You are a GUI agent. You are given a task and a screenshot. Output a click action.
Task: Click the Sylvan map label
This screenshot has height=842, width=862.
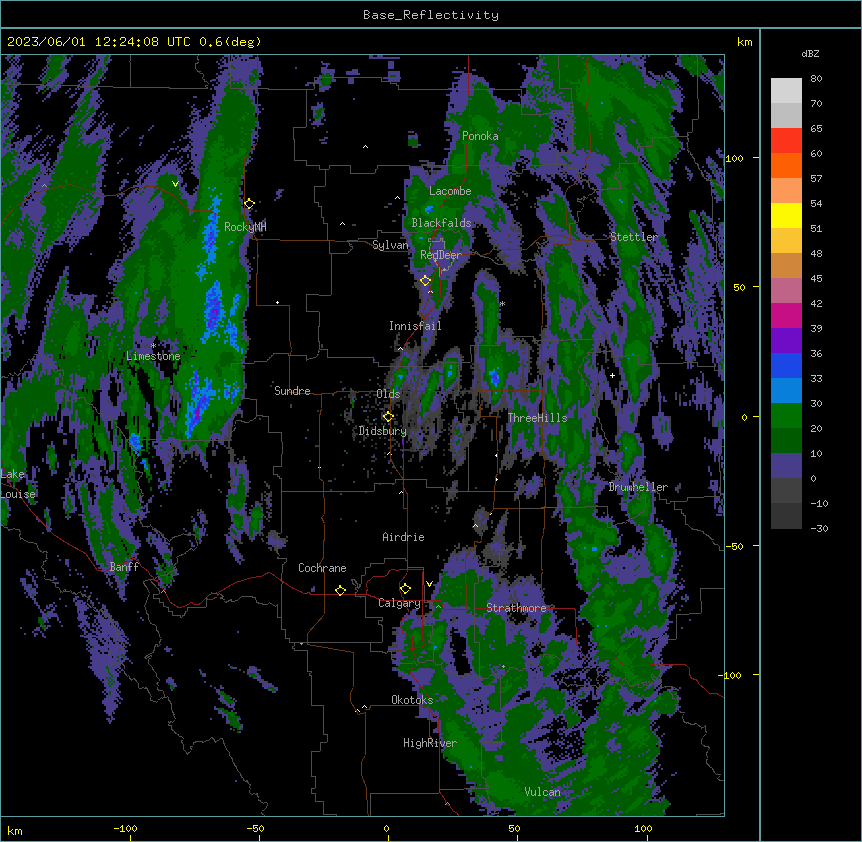(x=390, y=245)
